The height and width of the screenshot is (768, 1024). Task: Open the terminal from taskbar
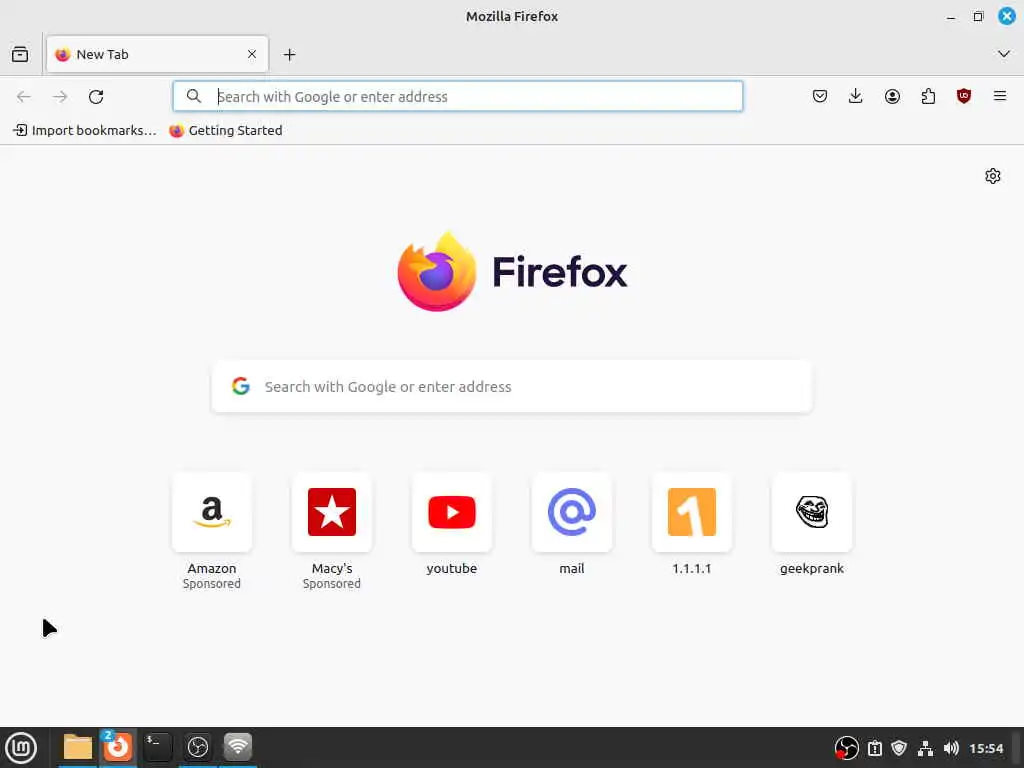tap(157, 747)
